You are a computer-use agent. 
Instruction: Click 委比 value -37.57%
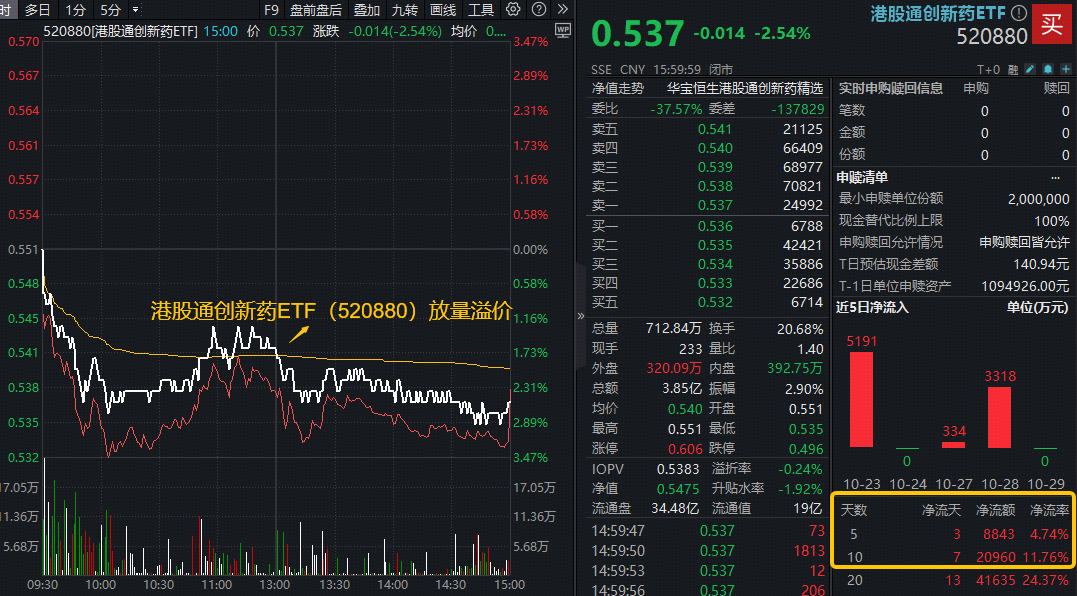(x=676, y=108)
